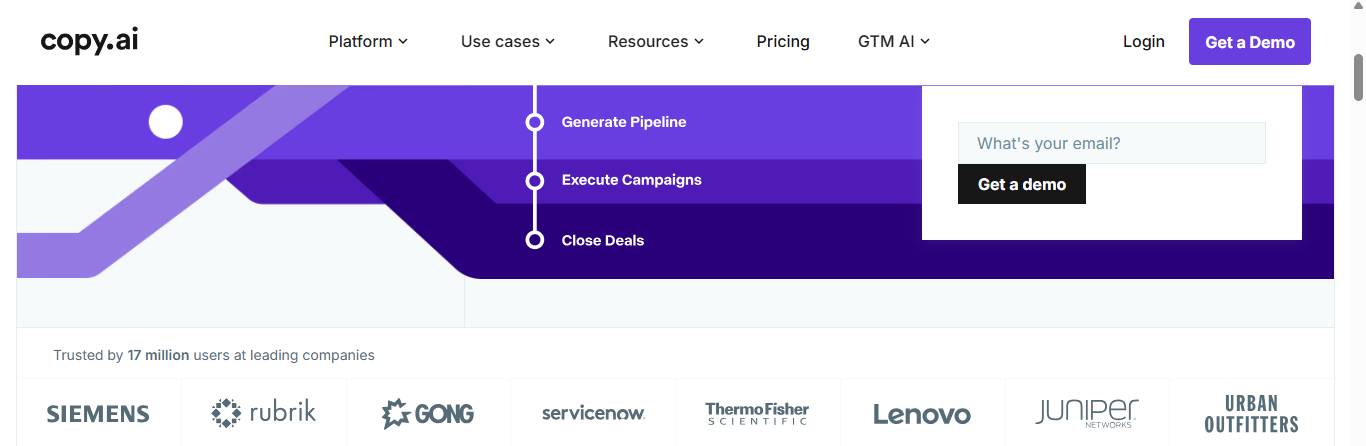Screen dimensions: 1366x446
Task: Click the Thermo Fisher Scientific logo
Action: [x=757, y=413]
